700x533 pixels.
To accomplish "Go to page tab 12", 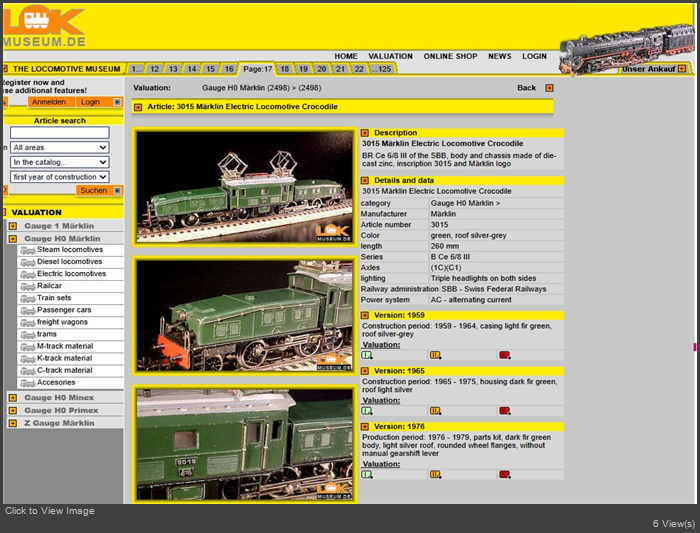I will tap(154, 69).
